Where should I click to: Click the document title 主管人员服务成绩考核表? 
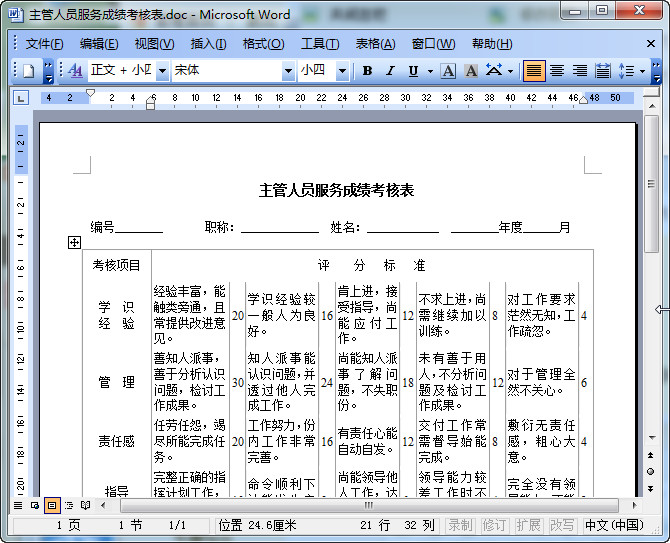coord(336,190)
